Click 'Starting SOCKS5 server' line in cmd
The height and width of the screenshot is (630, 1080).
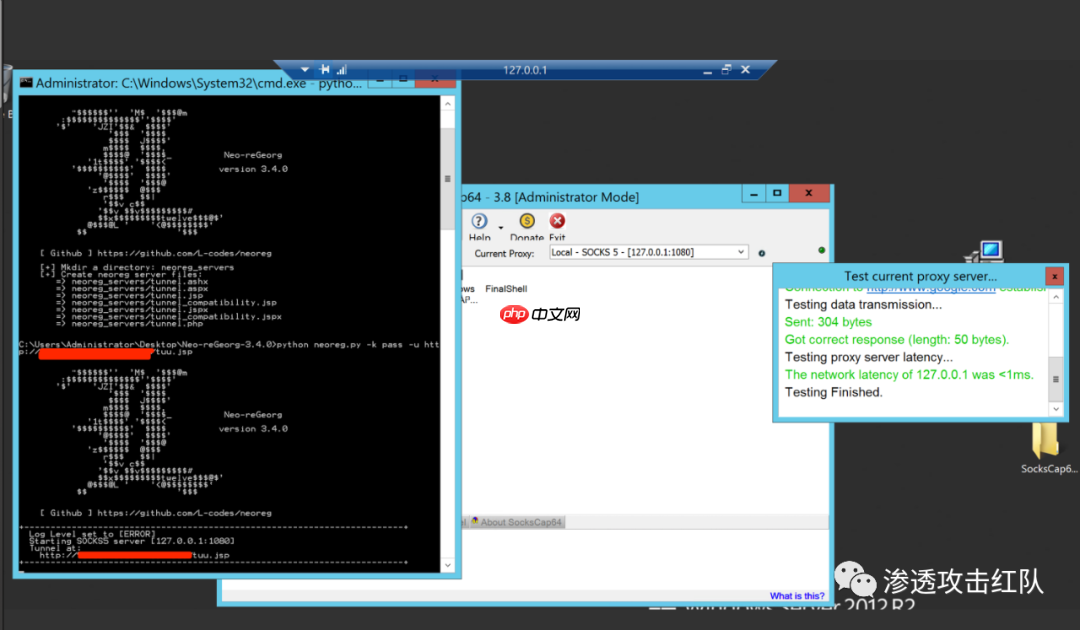pyautogui.click(x=132, y=541)
